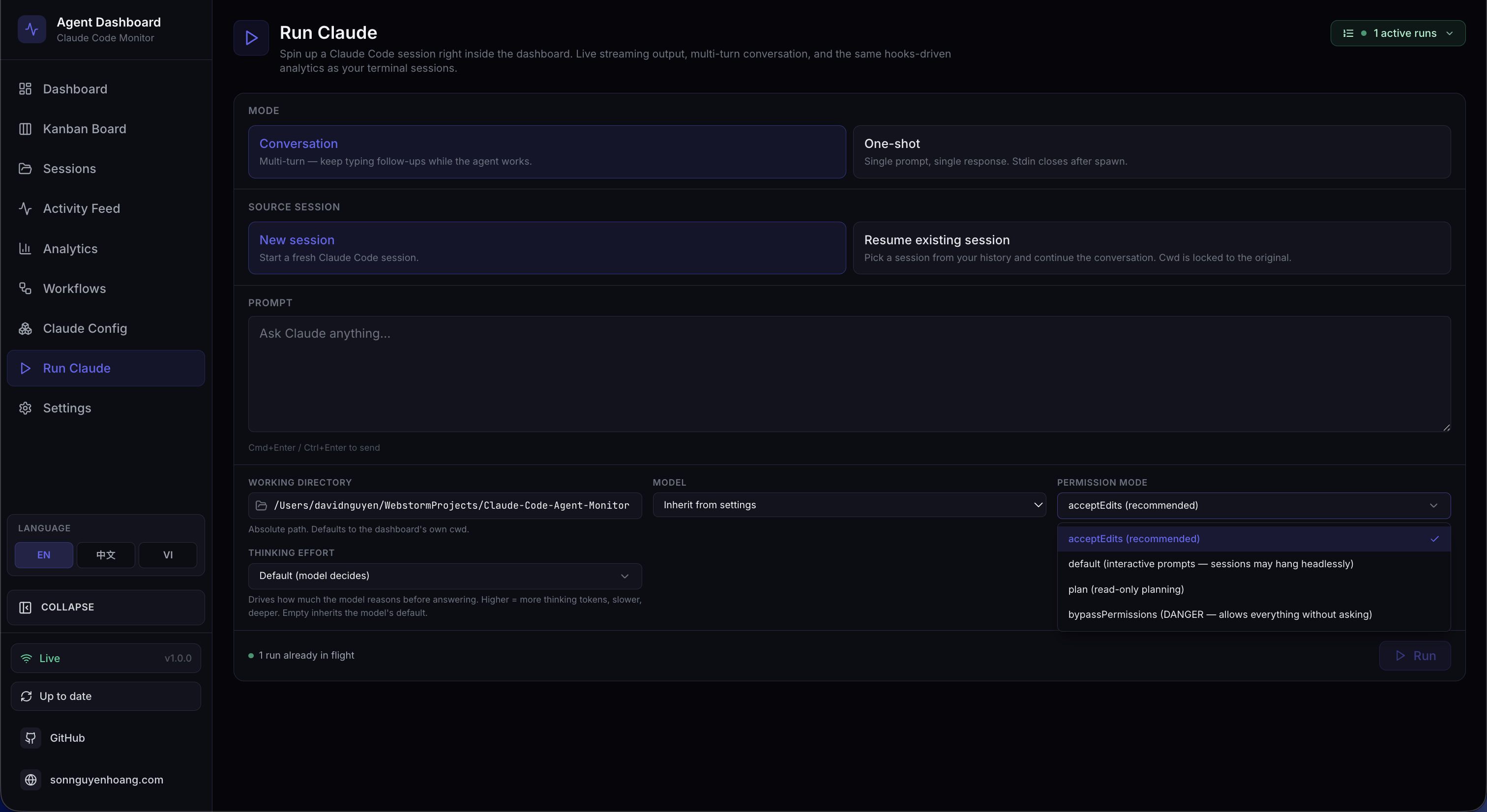Click the chevron on Permission Mode select
Image resolution: width=1487 pixels, height=812 pixels.
click(1433, 506)
